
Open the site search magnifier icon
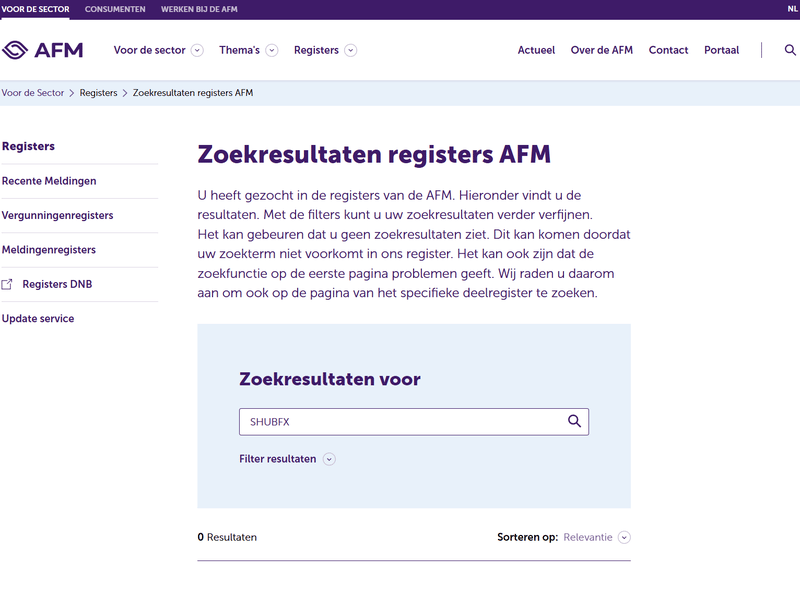(x=790, y=50)
